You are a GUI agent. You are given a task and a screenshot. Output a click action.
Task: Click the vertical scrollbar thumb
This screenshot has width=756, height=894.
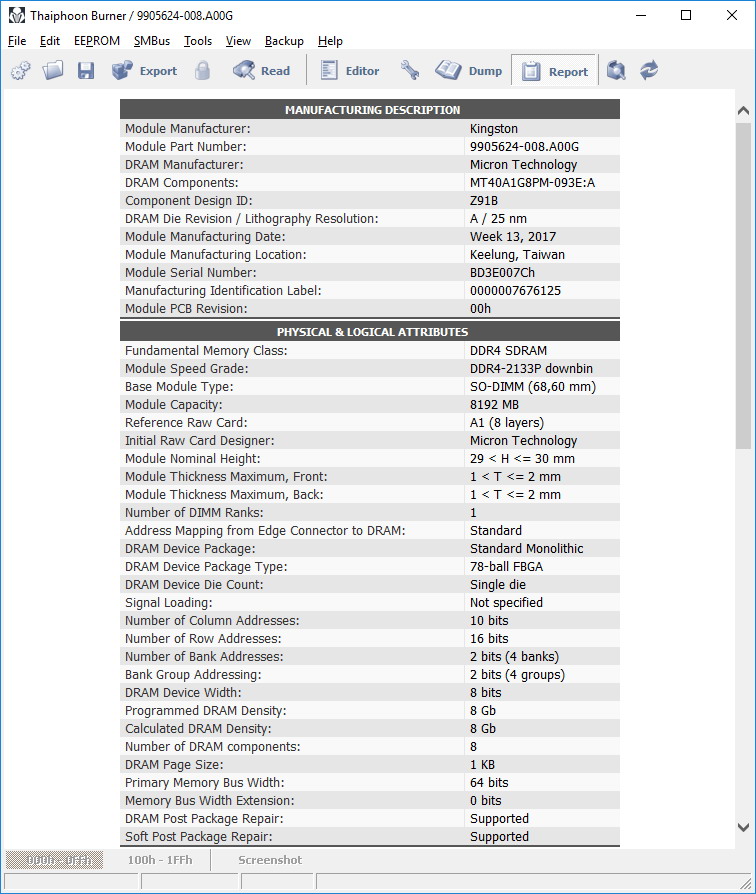[743, 286]
